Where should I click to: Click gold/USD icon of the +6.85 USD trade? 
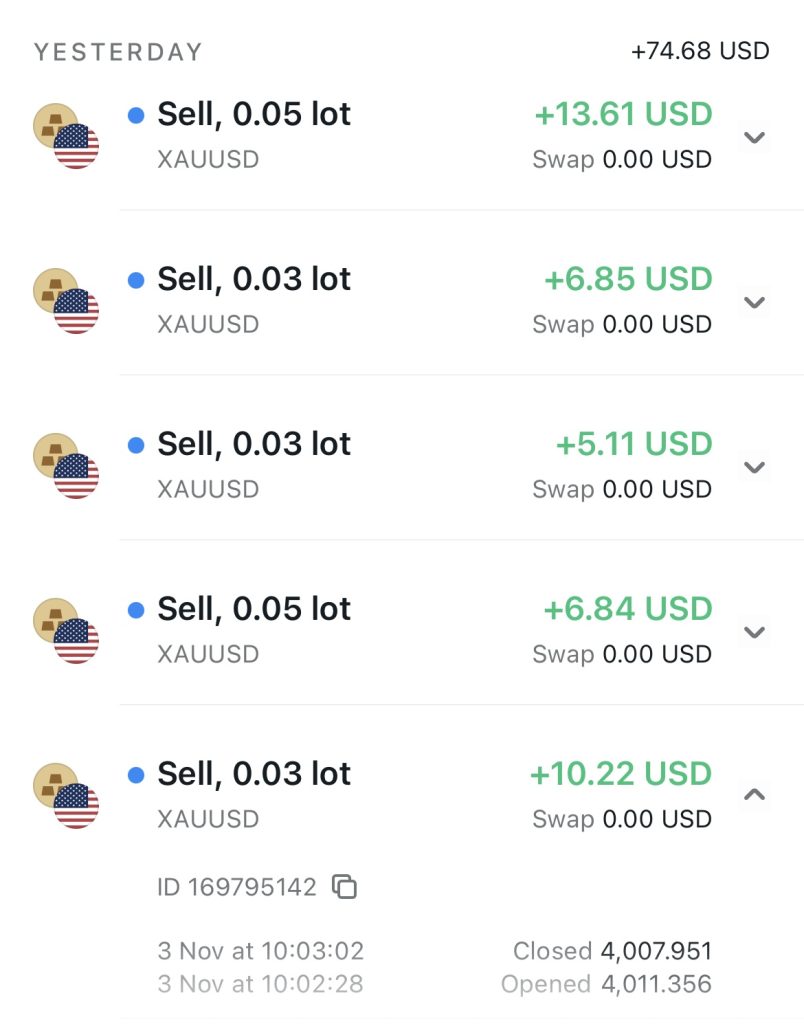(x=66, y=301)
